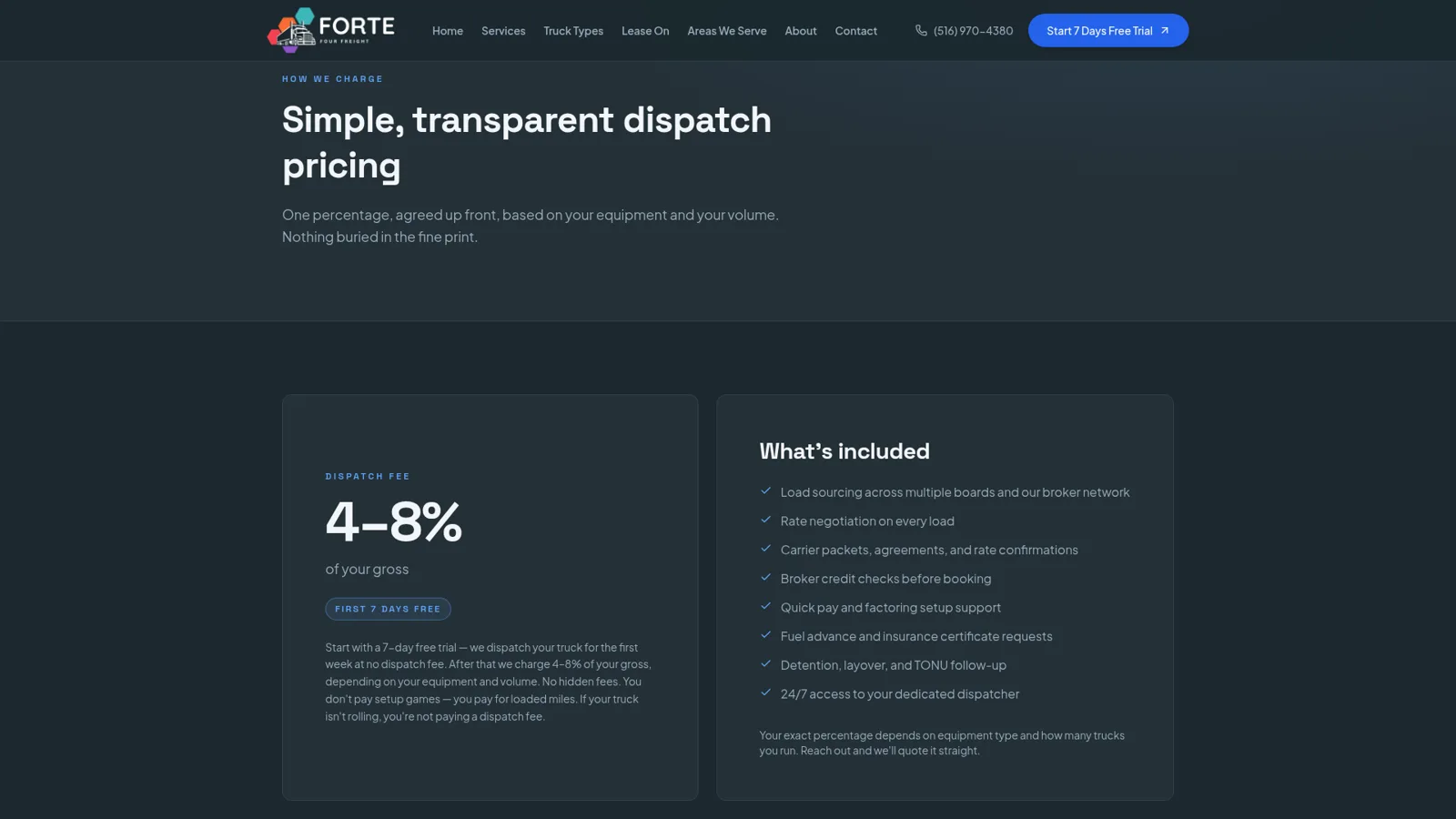Open Areas We Serve page

(727, 31)
